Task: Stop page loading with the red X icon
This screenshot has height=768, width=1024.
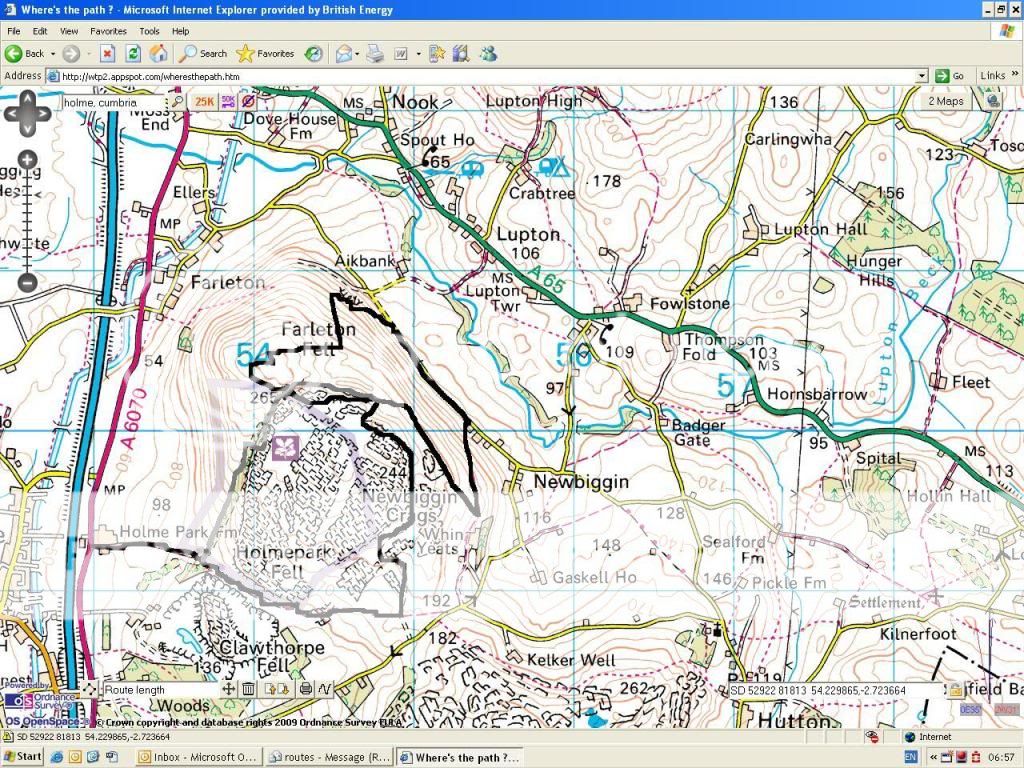Action: 108,54
